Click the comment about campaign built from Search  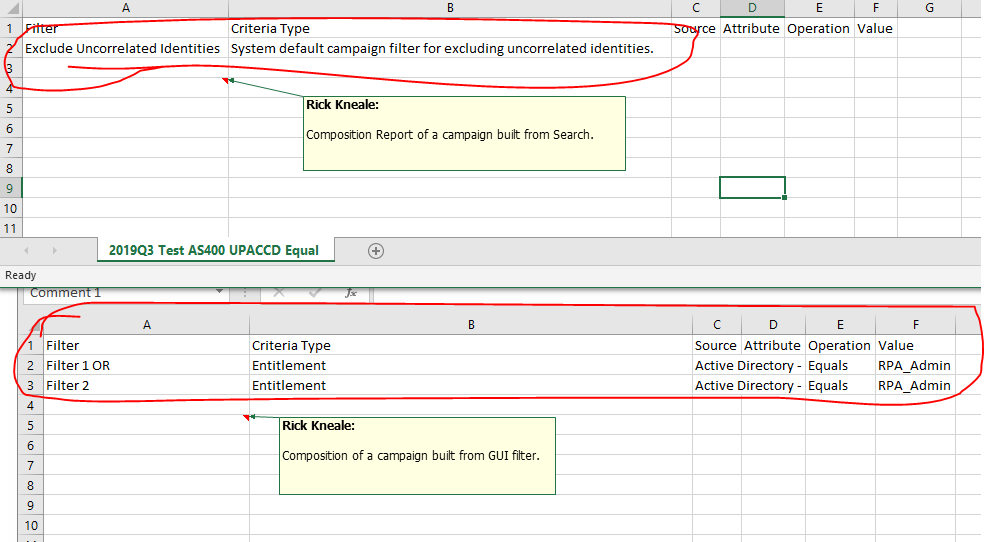464,133
